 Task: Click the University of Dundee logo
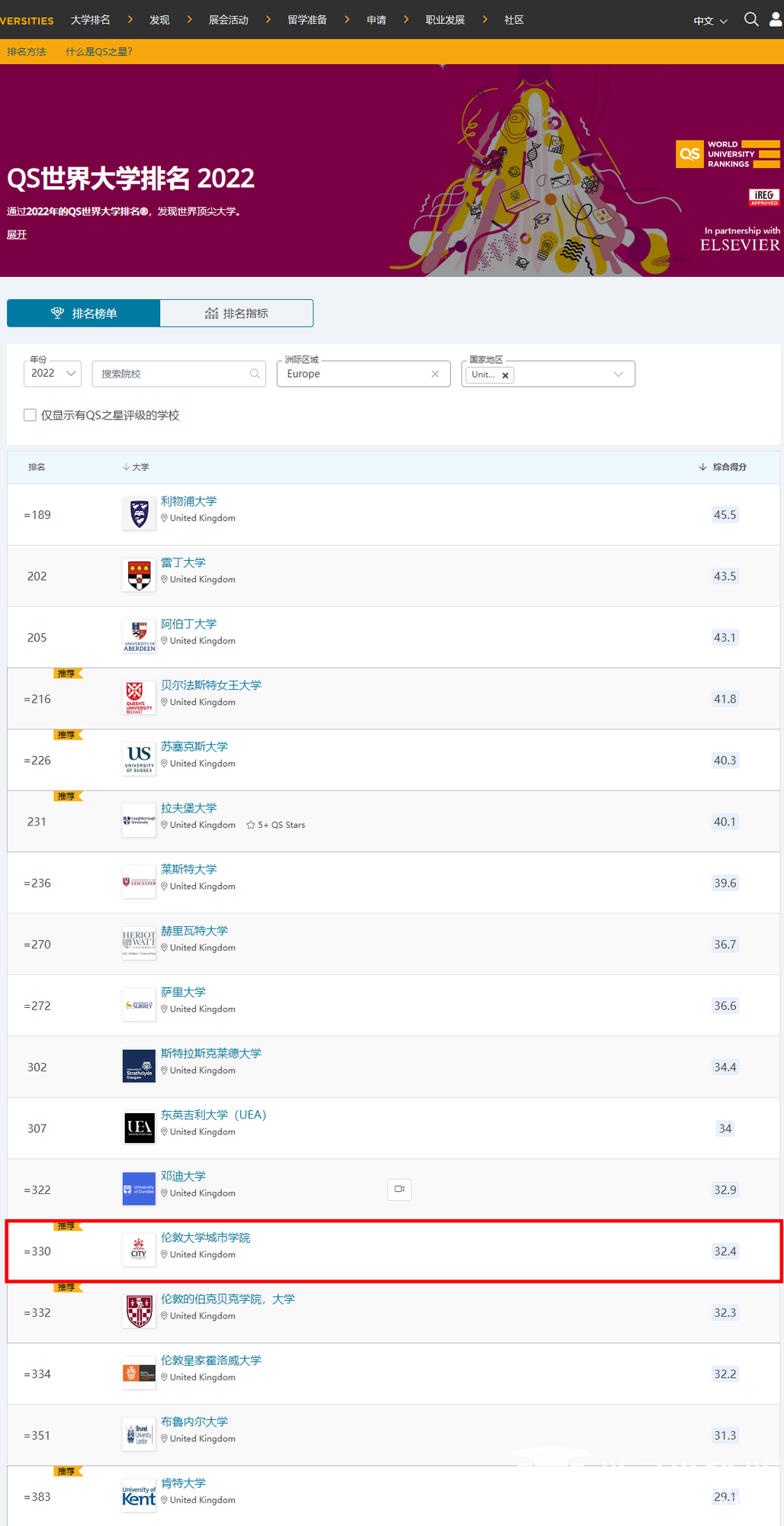[x=139, y=1189]
